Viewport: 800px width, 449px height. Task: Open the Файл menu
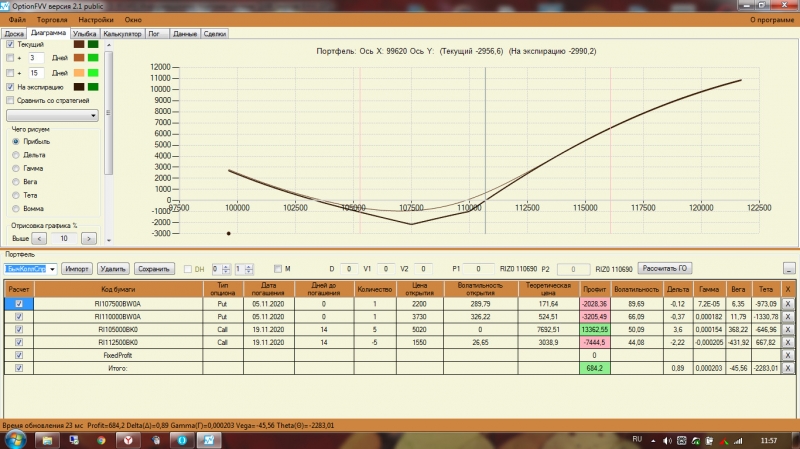click(x=17, y=19)
